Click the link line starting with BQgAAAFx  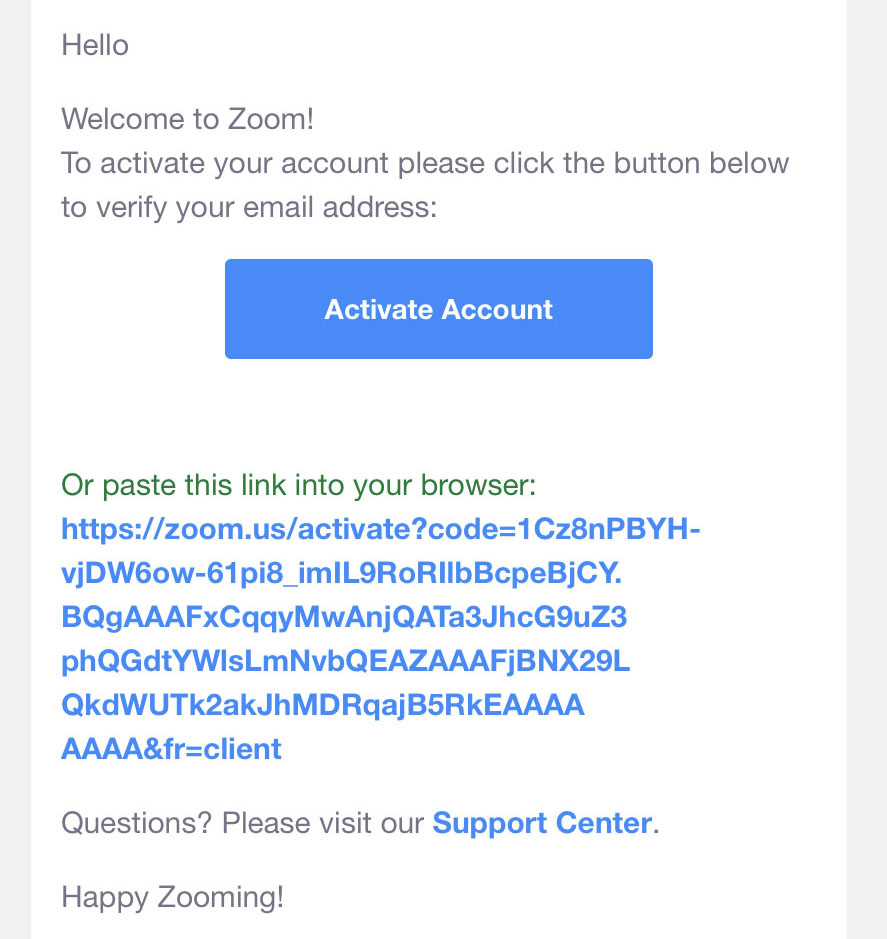(344, 617)
